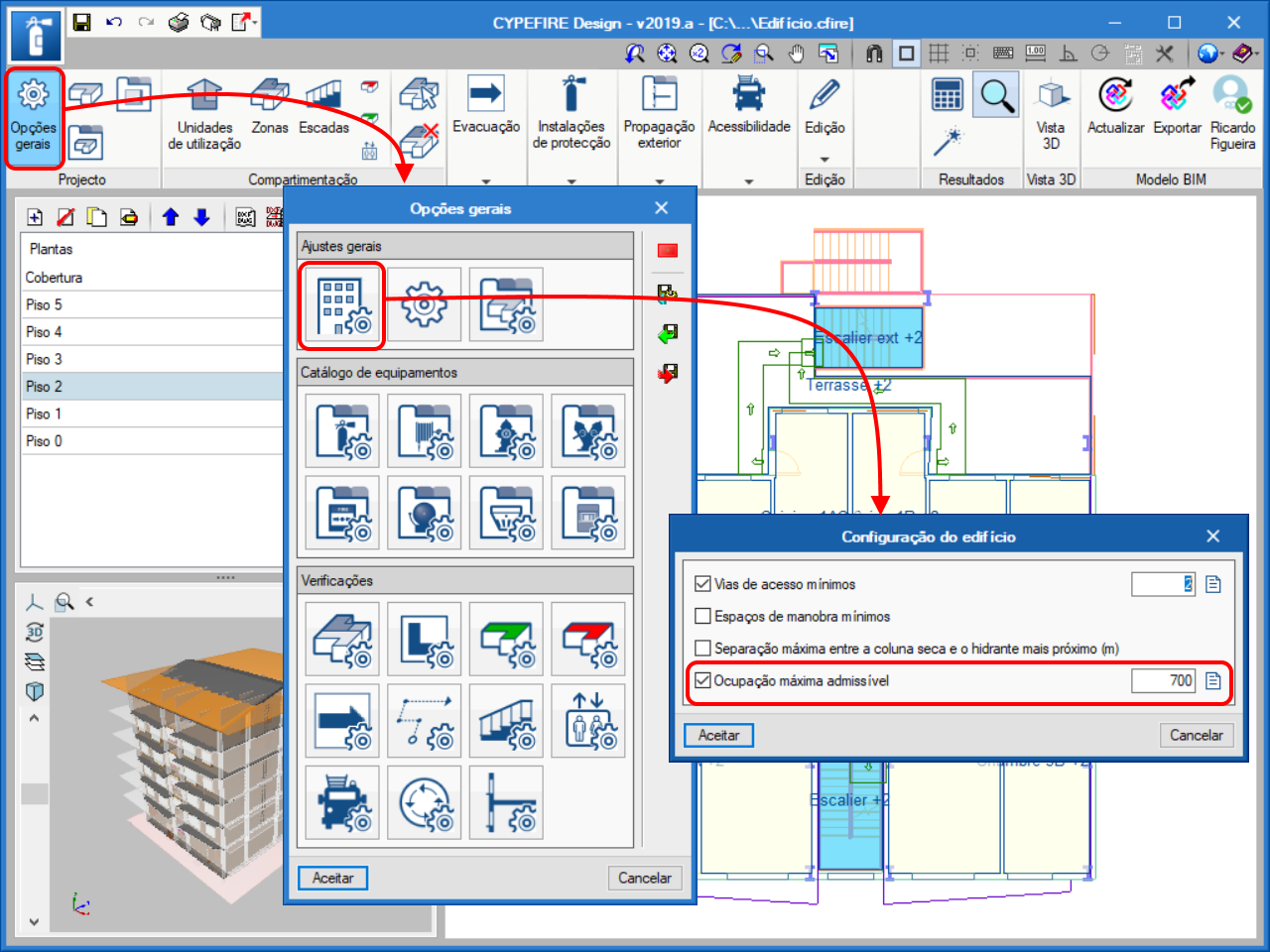
Task: Open Instalações de protecção extinguisher icon
Action: [x=571, y=93]
